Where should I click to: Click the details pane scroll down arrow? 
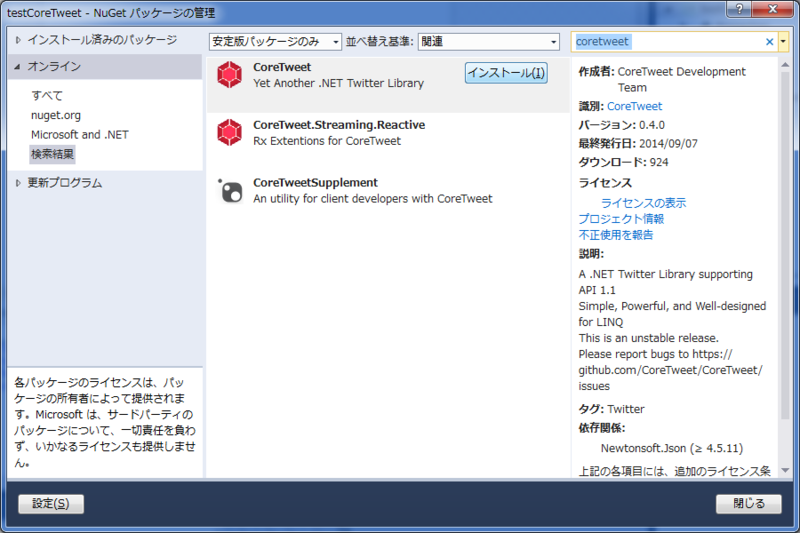pyautogui.click(x=785, y=470)
